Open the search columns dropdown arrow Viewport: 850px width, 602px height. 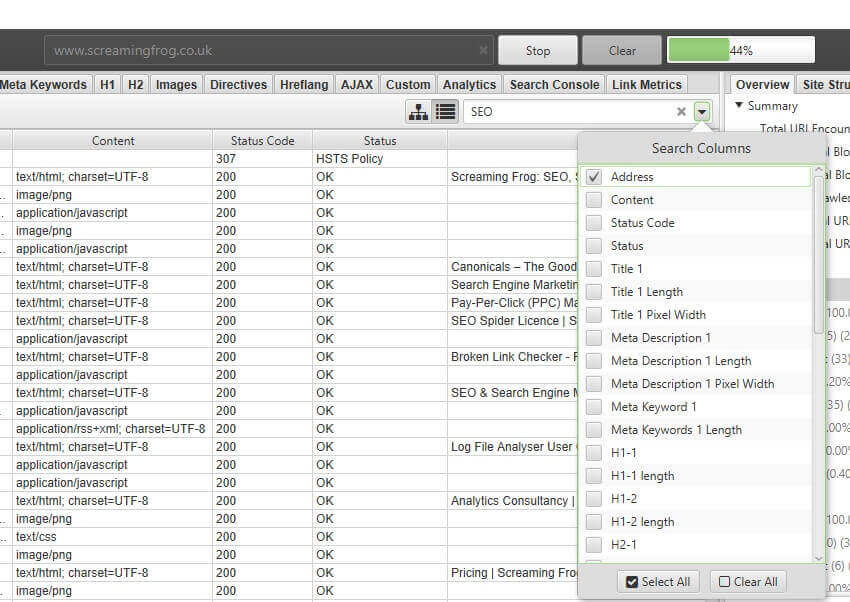[x=703, y=112]
